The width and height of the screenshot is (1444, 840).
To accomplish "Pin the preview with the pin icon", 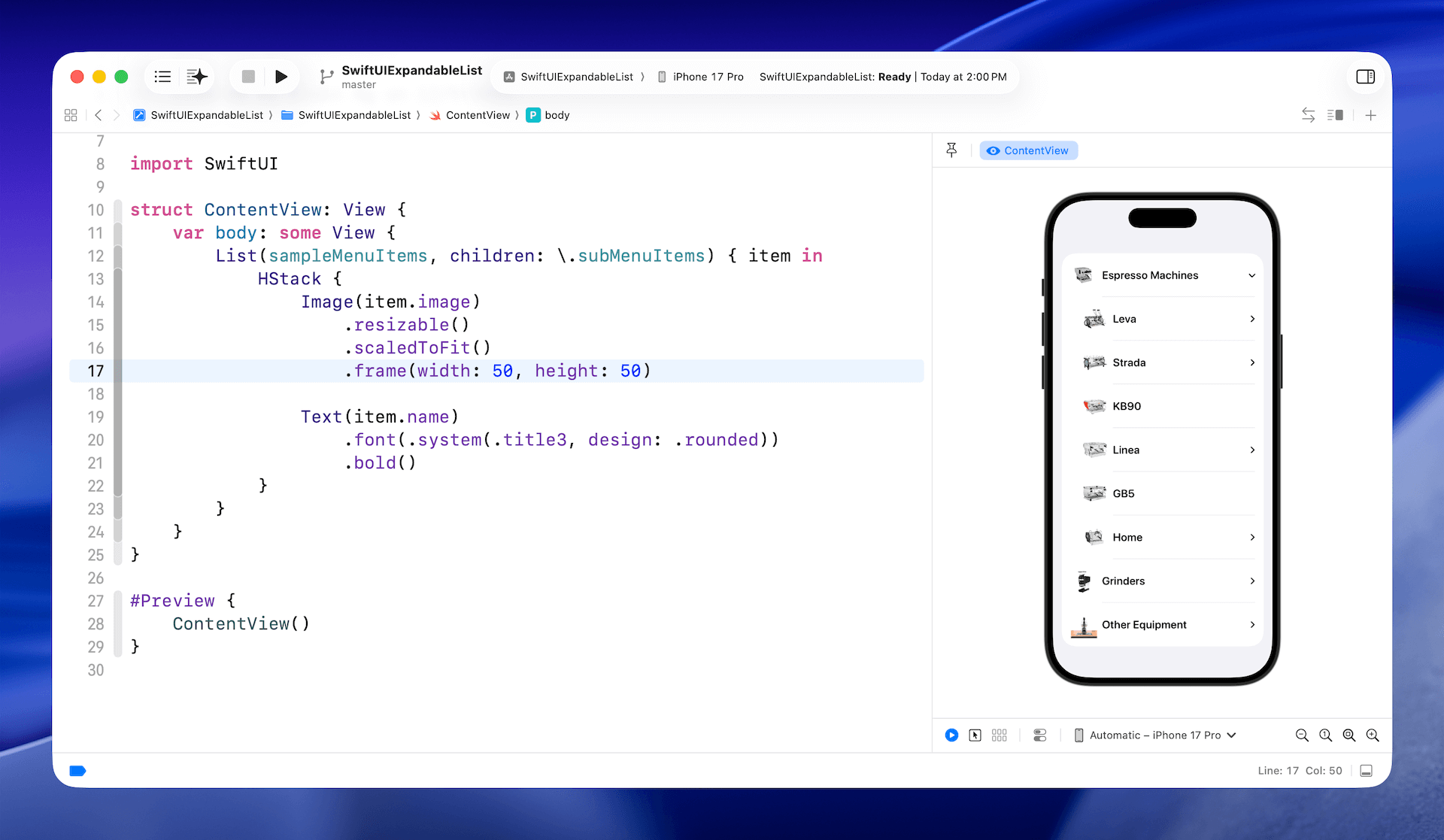I will point(951,150).
